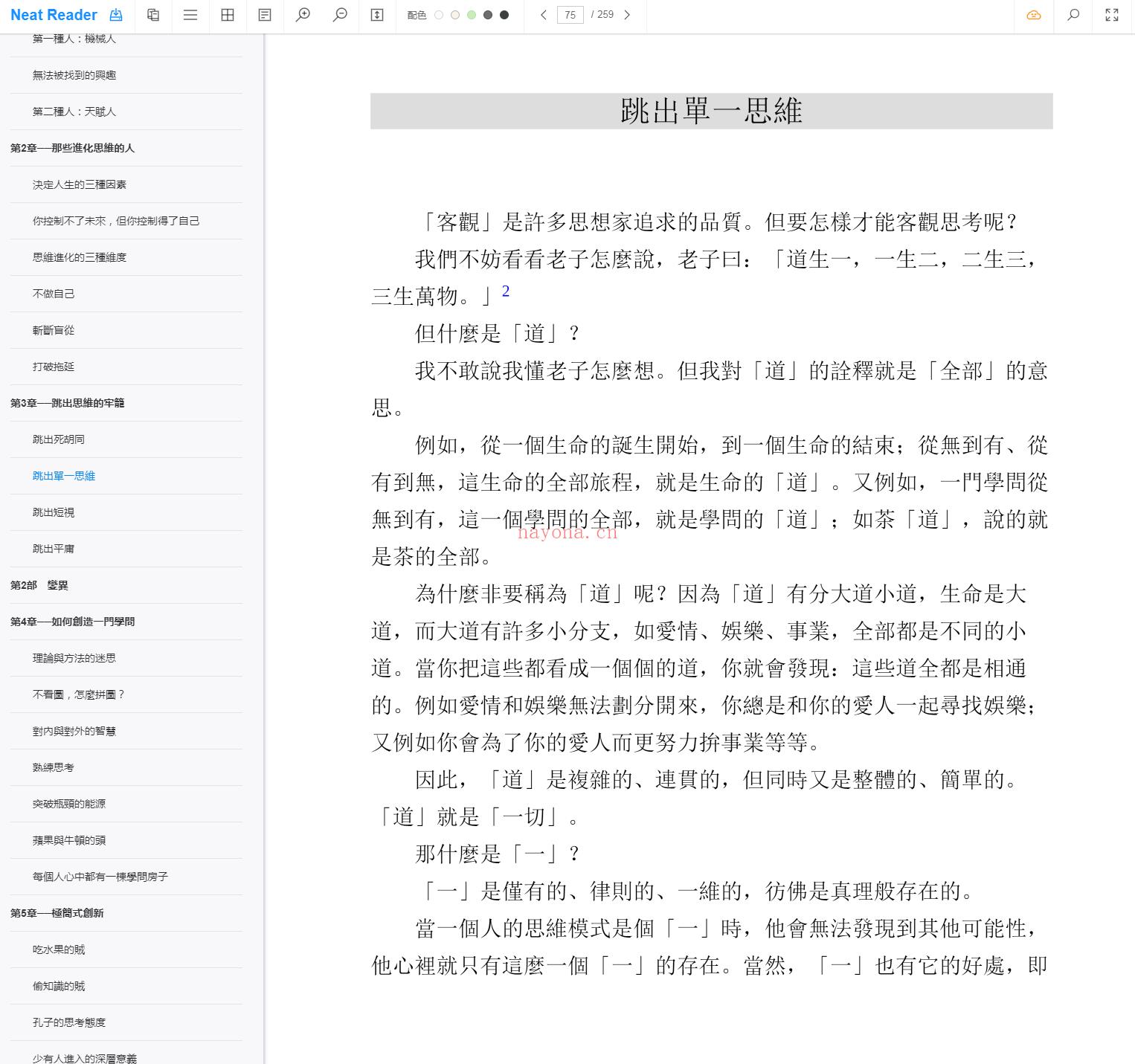Image resolution: width=1135 pixels, height=1064 pixels.
Task: Select current section 跳出單一思維 in sidebar
Action: pos(64,476)
